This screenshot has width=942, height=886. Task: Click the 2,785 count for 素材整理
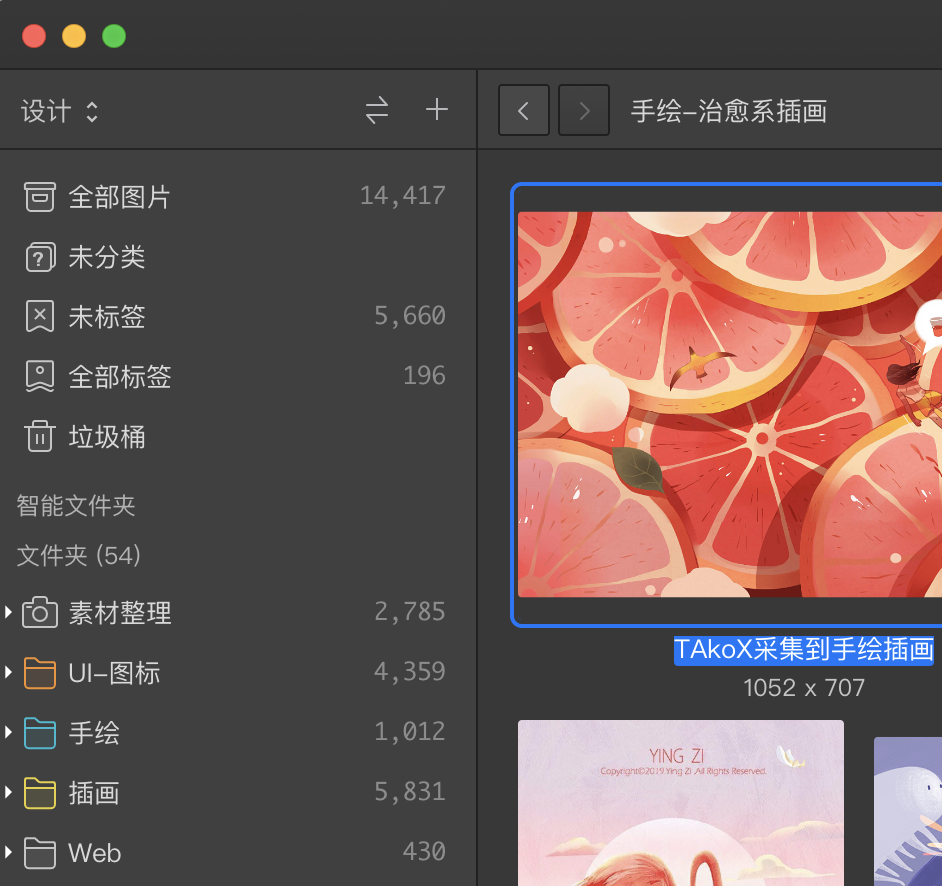[410, 612]
